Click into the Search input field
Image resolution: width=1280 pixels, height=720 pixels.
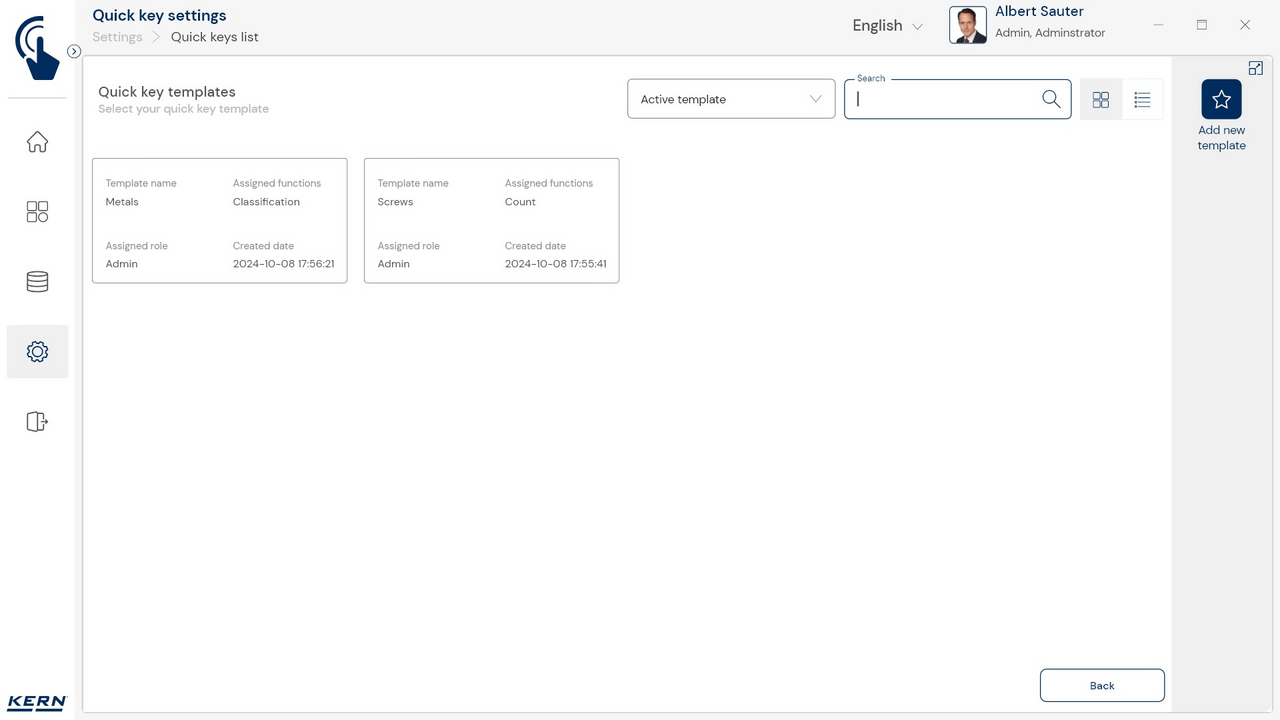[x=945, y=99]
